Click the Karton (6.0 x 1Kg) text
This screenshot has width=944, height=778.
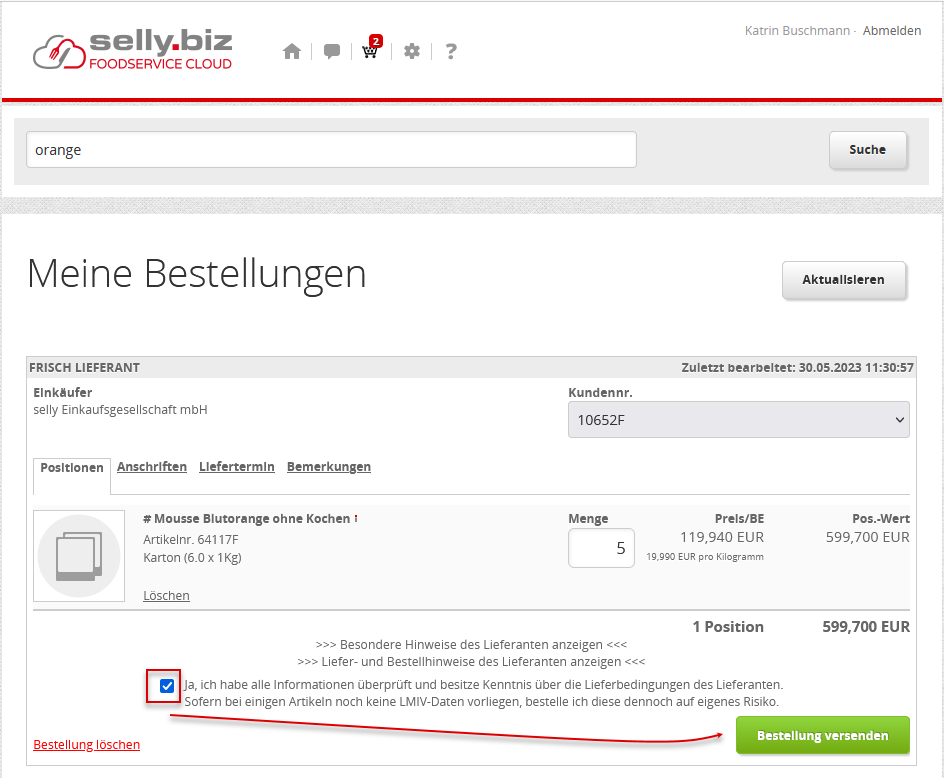[192, 558]
